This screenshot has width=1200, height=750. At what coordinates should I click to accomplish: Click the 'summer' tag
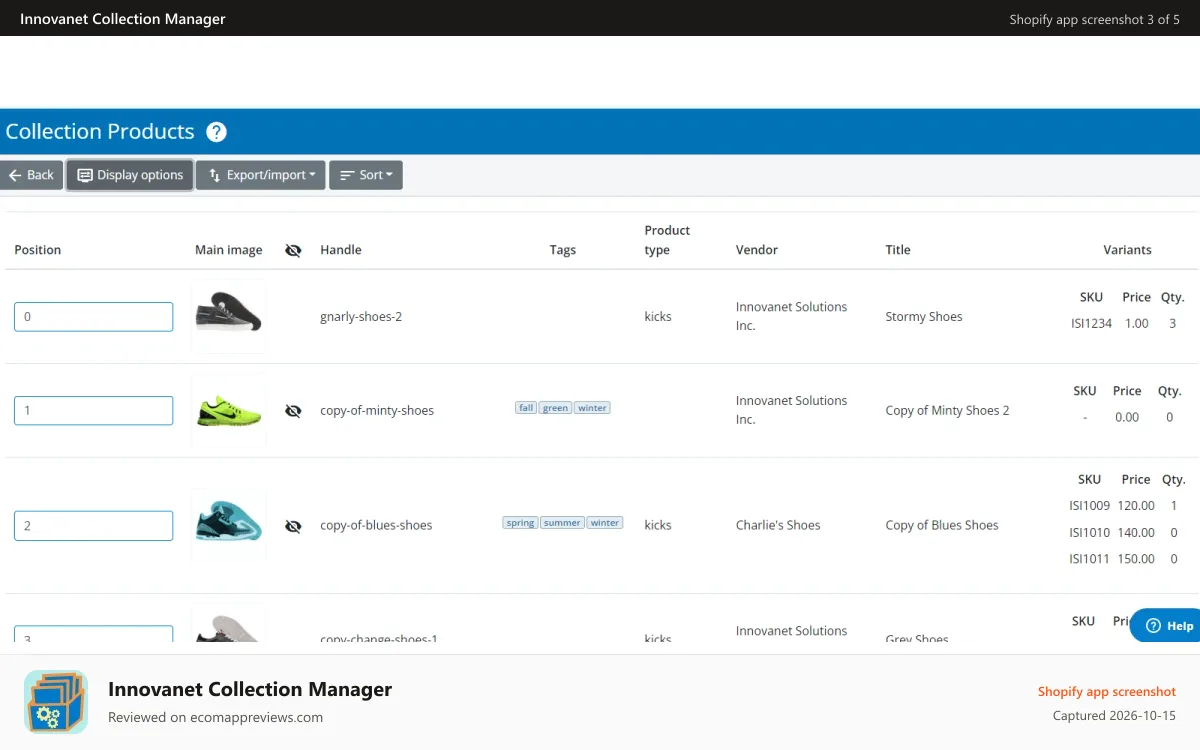pos(562,523)
